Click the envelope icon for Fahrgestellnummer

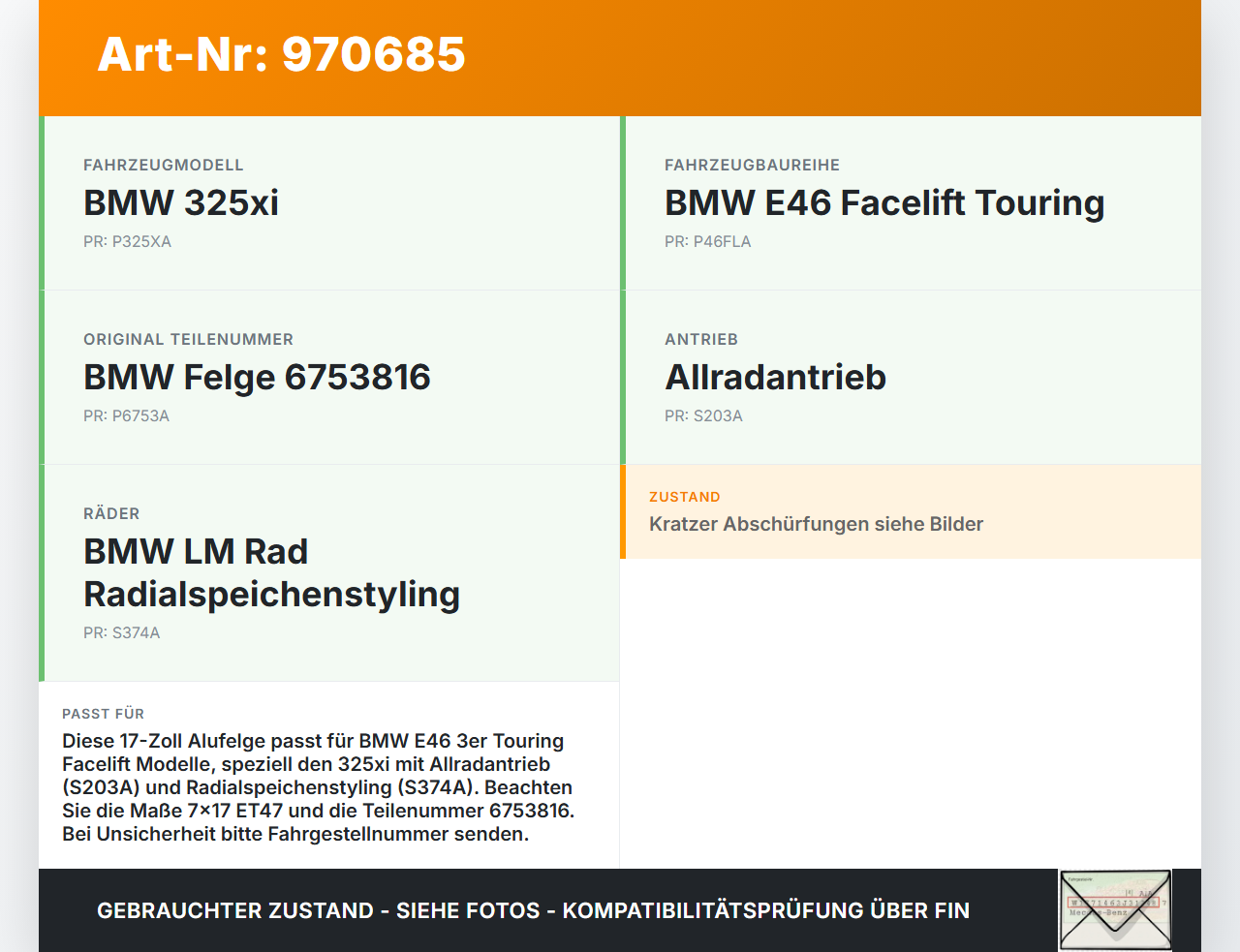(1114, 908)
